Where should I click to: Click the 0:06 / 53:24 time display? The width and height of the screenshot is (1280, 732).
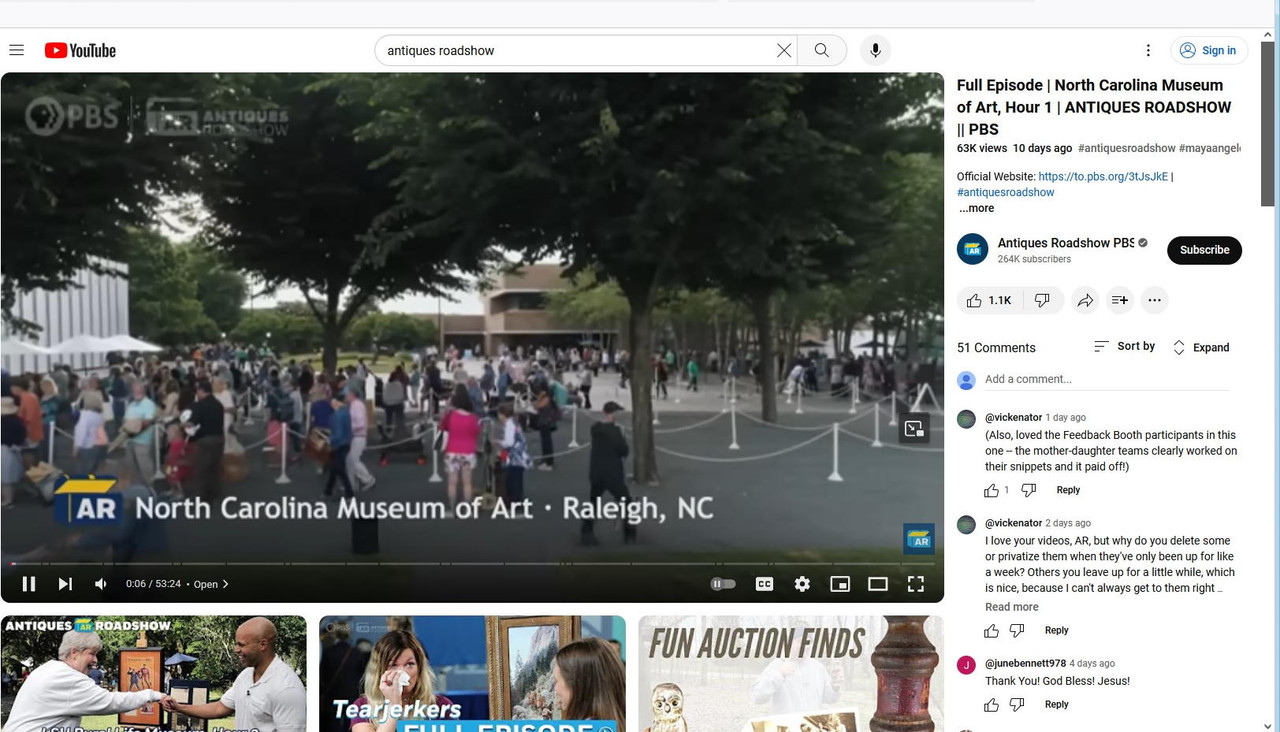pyautogui.click(x=153, y=584)
